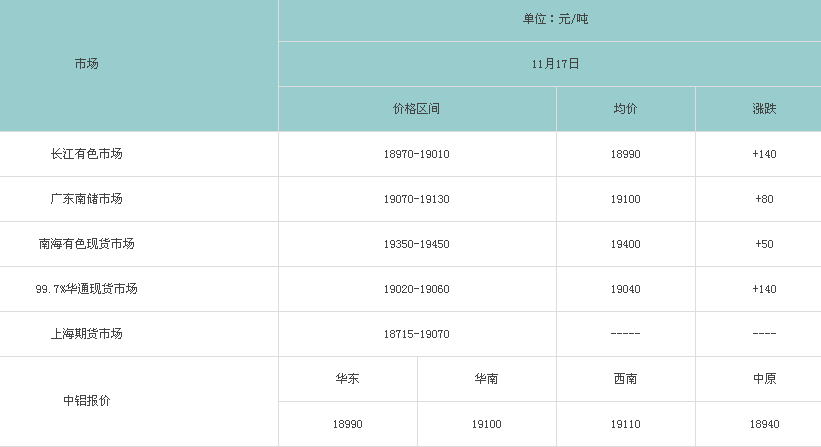Image resolution: width=821 pixels, height=447 pixels.
Task: Click the 涨跌 column header
Action: 764,108
